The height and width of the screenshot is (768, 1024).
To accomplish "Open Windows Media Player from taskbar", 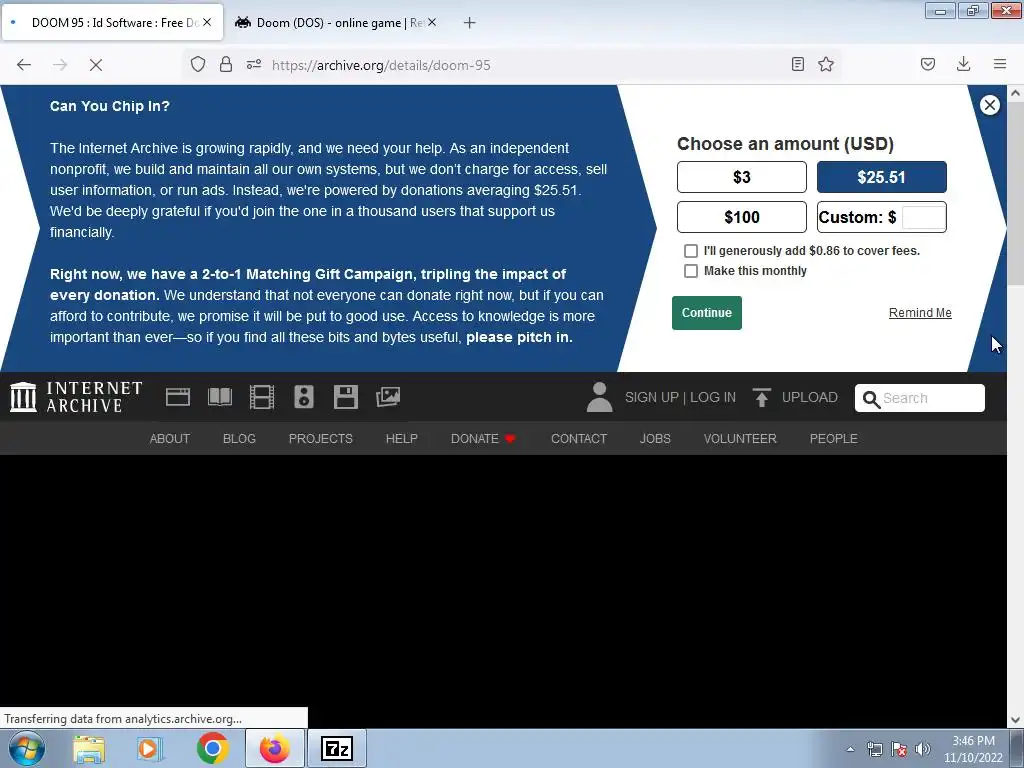I will tap(150, 749).
